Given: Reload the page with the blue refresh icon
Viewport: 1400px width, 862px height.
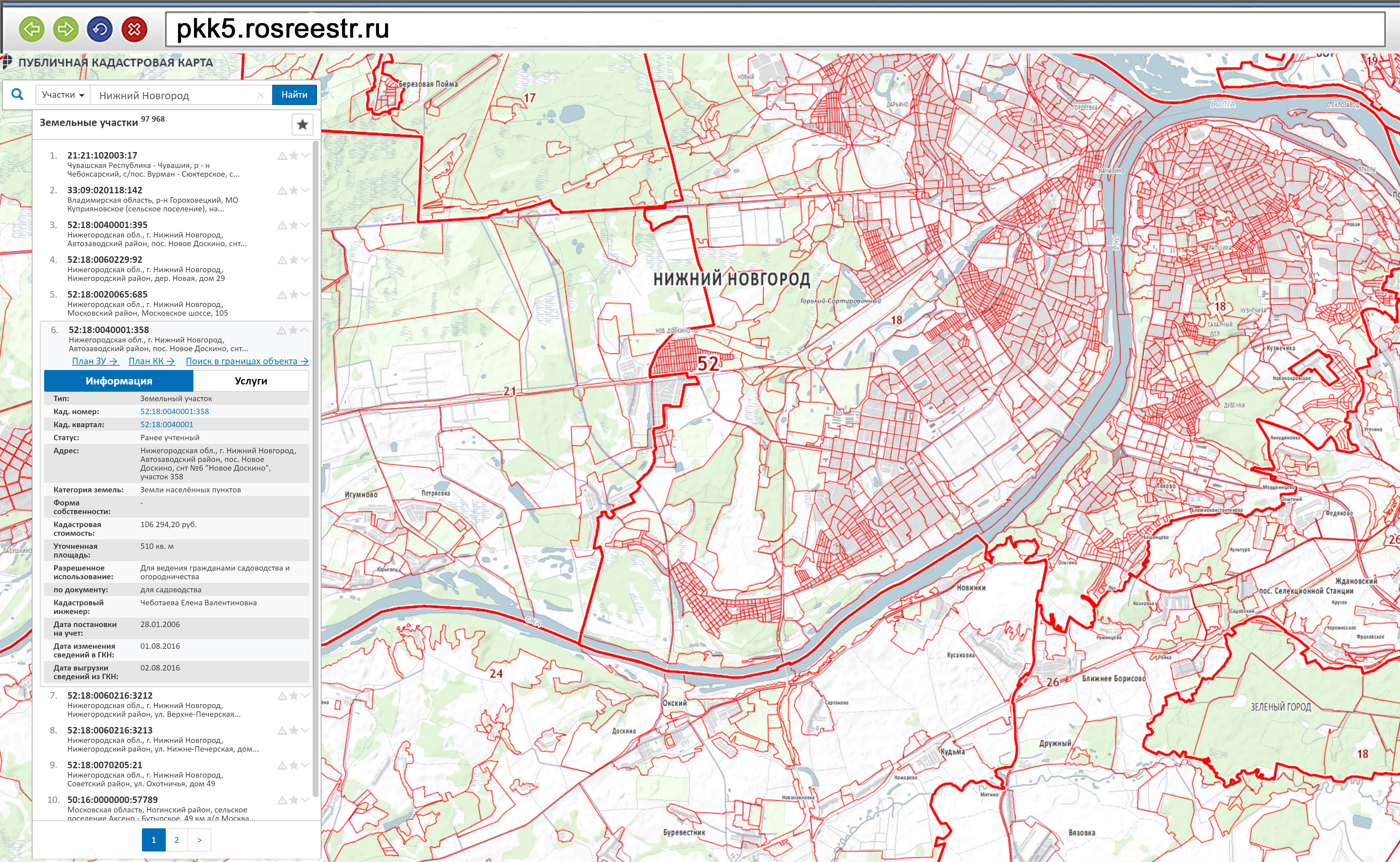Looking at the screenshot, I should coord(100,29).
